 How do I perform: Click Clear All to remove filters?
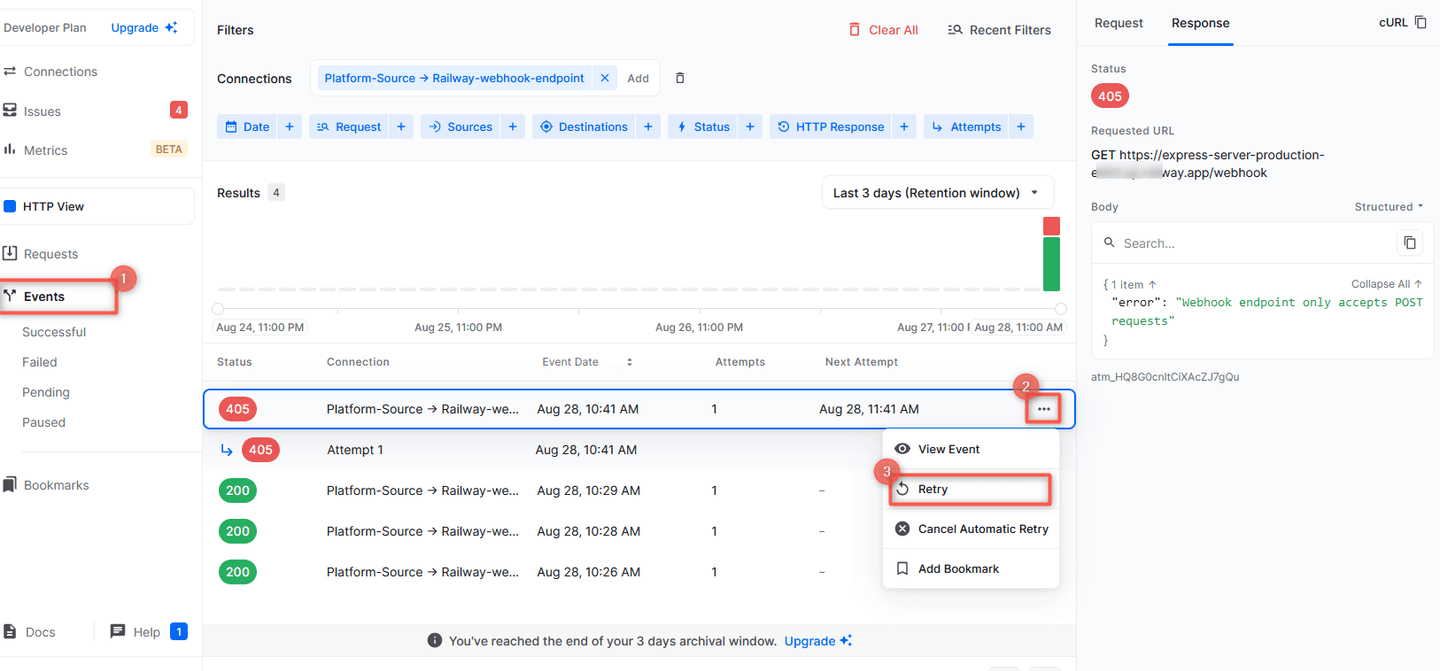click(x=882, y=29)
